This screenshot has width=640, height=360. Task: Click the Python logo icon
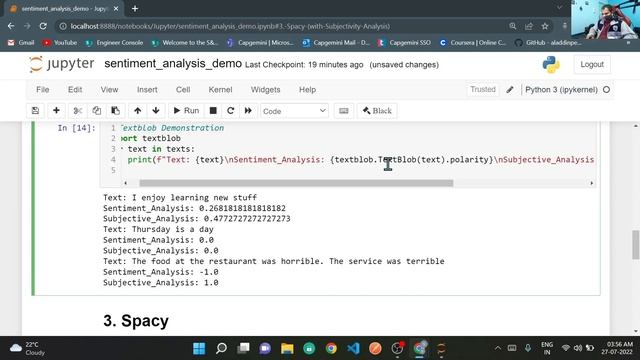(x=551, y=64)
